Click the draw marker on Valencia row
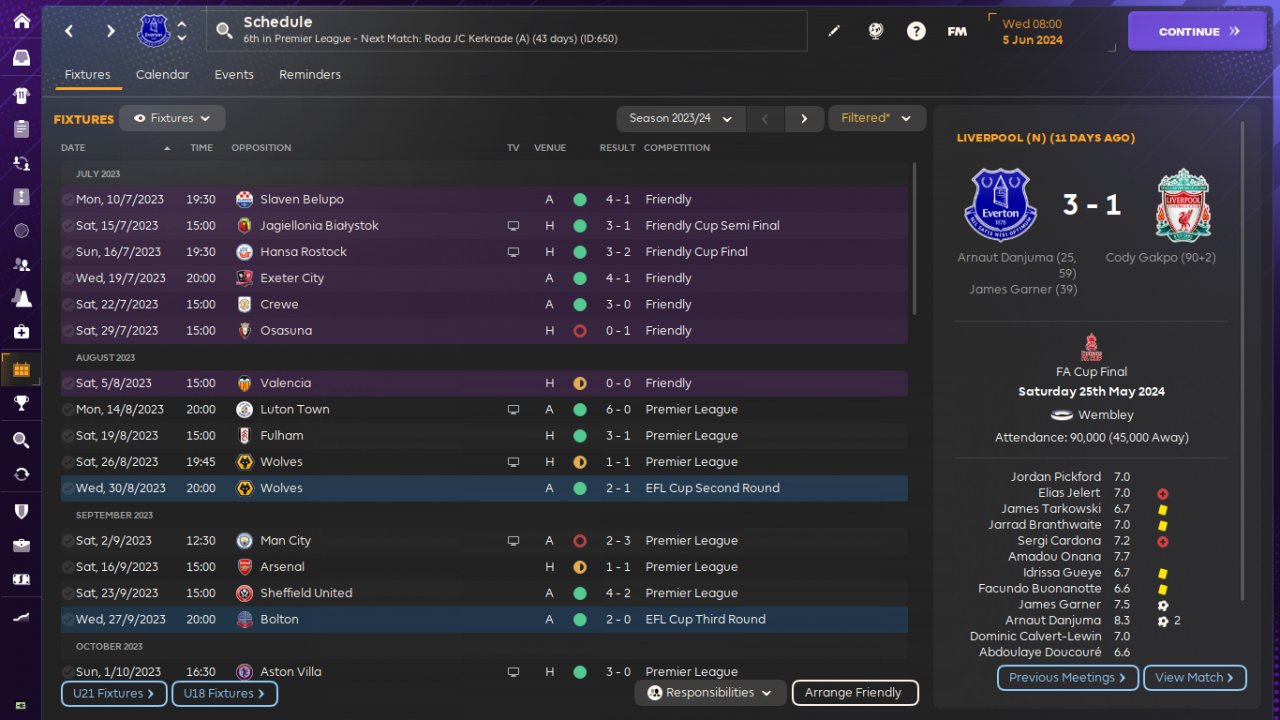This screenshot has height=720, width=1280. tap(580, 383)
